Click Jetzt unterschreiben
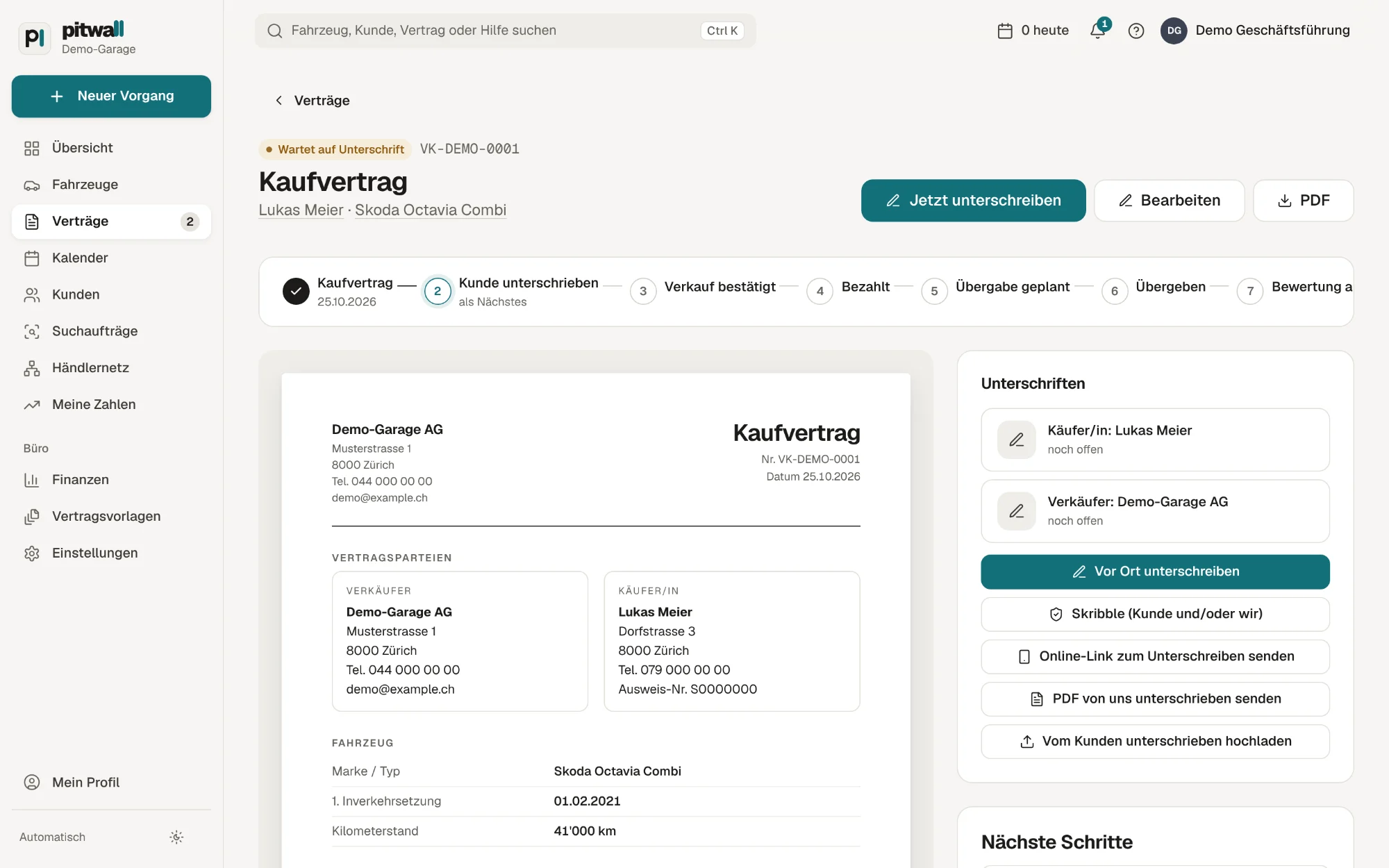The image size is (1389, 868). click(973, 201)
